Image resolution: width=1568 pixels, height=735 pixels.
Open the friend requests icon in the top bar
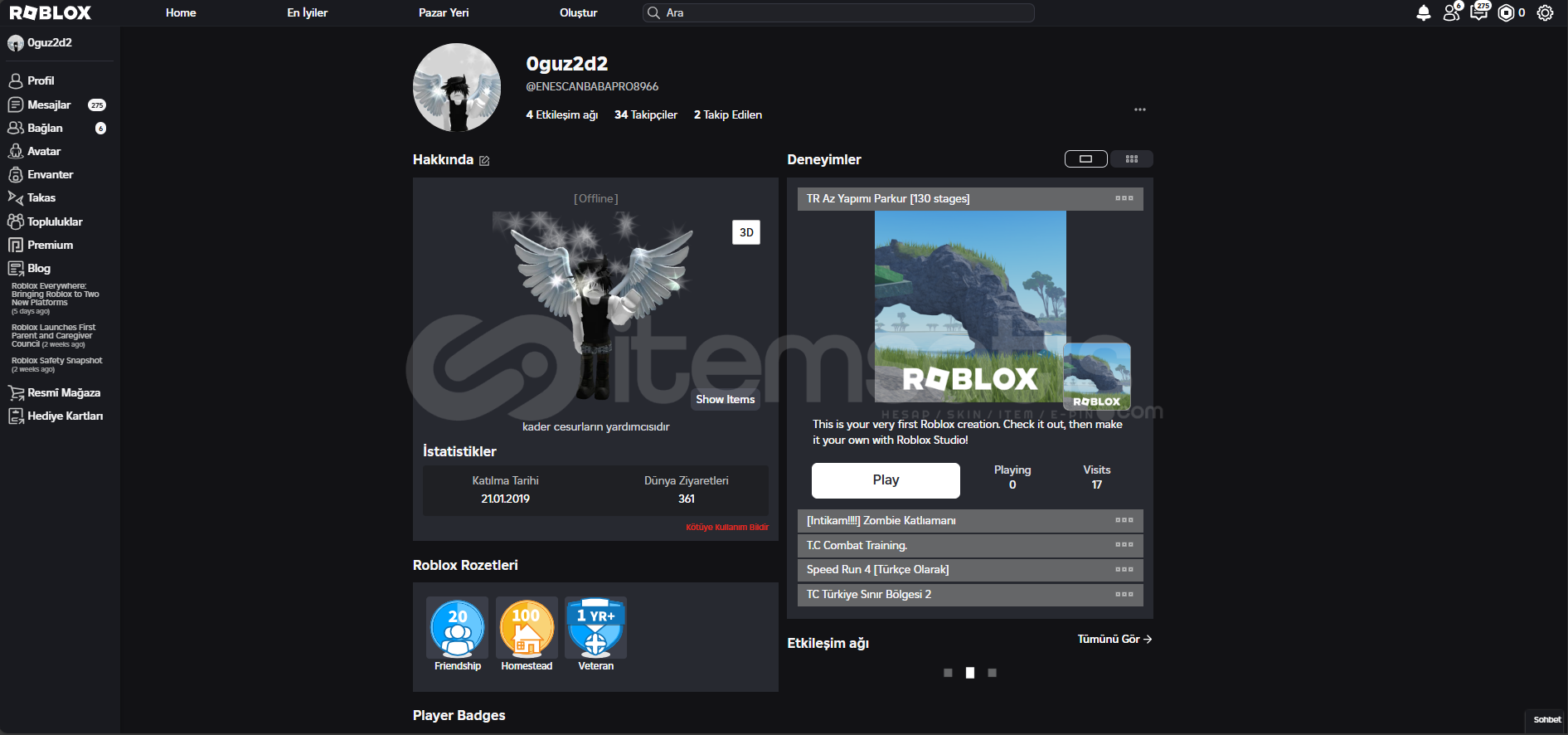click(x=1451, y=12)
